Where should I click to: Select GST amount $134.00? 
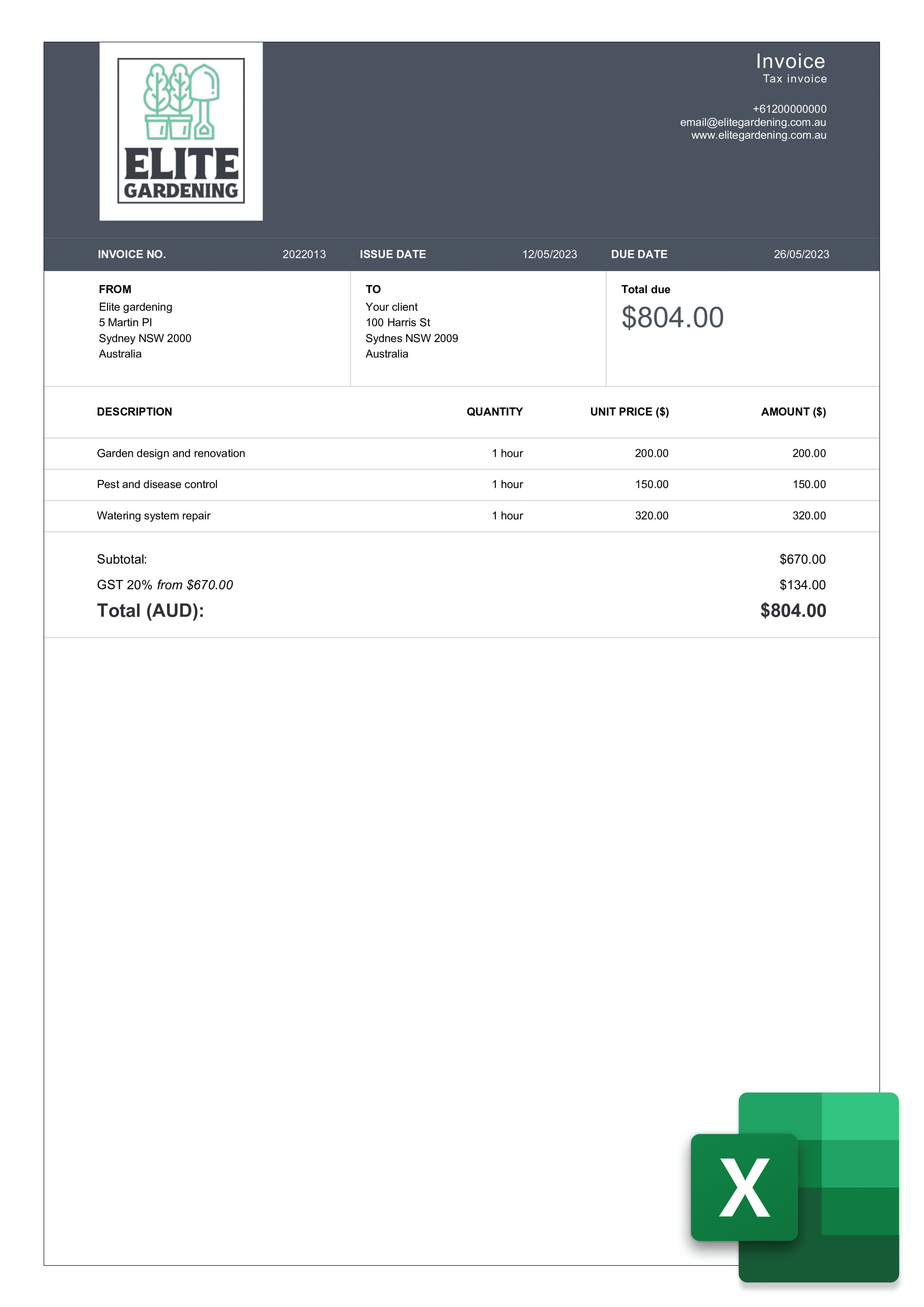(803, 585)
